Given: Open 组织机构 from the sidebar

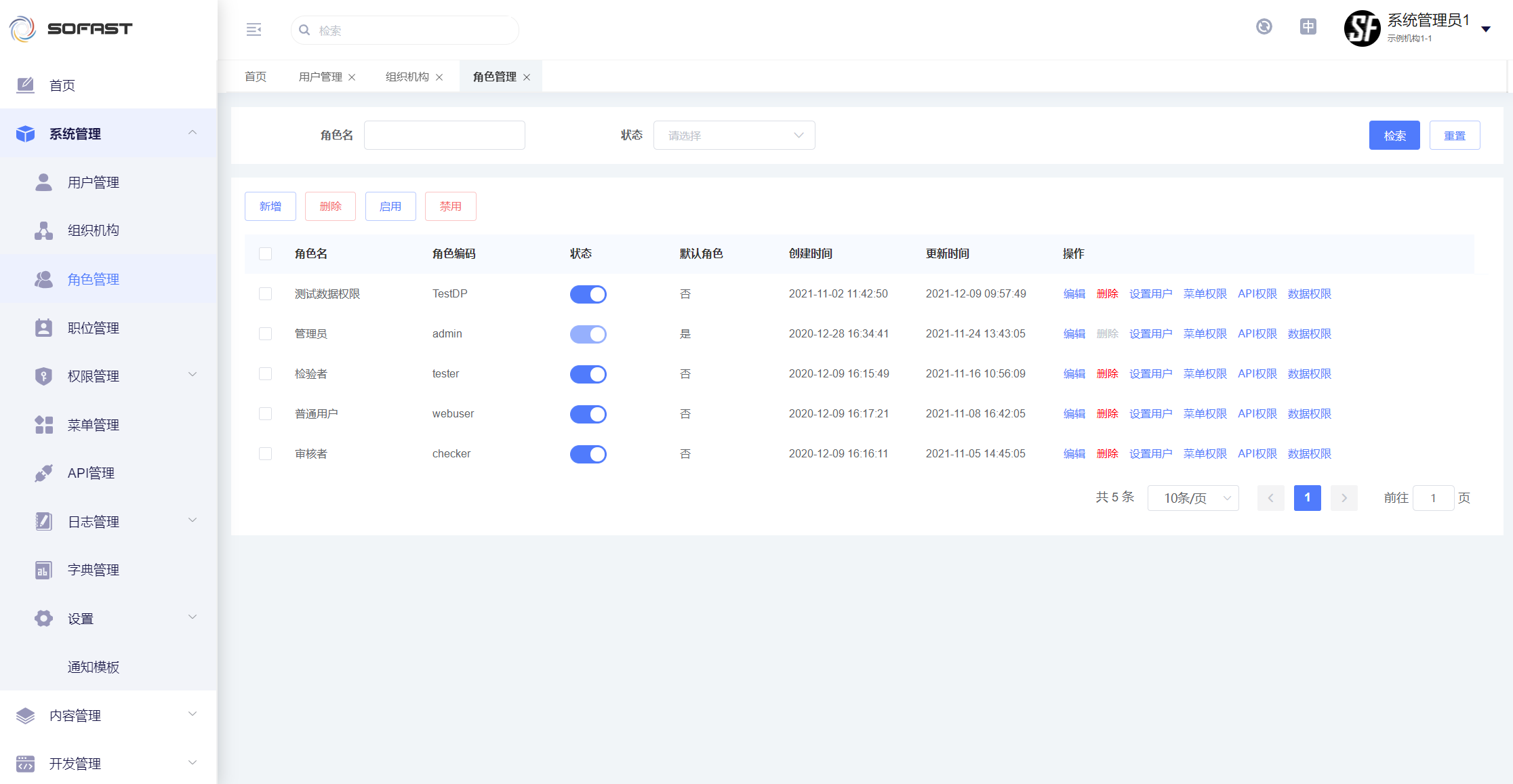Looking at the screenshot, I should (x=94, y=230).
